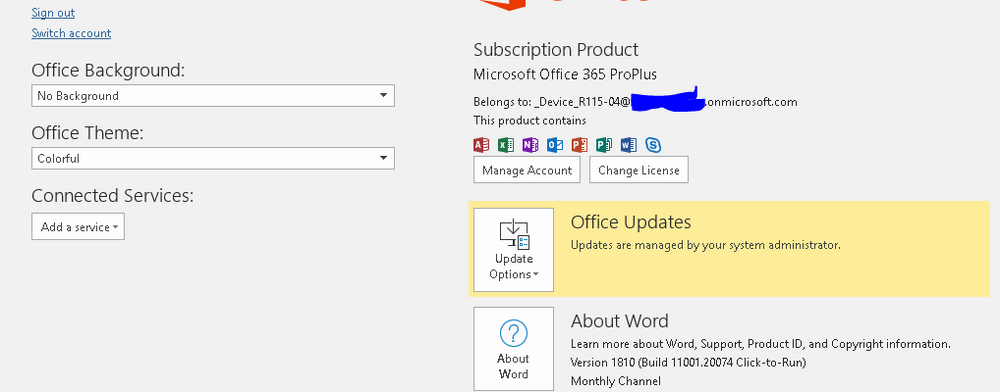Viewport: 1000px width, 392px height.
Task: Click the Subscription Product heading
Action: [555, 50]
